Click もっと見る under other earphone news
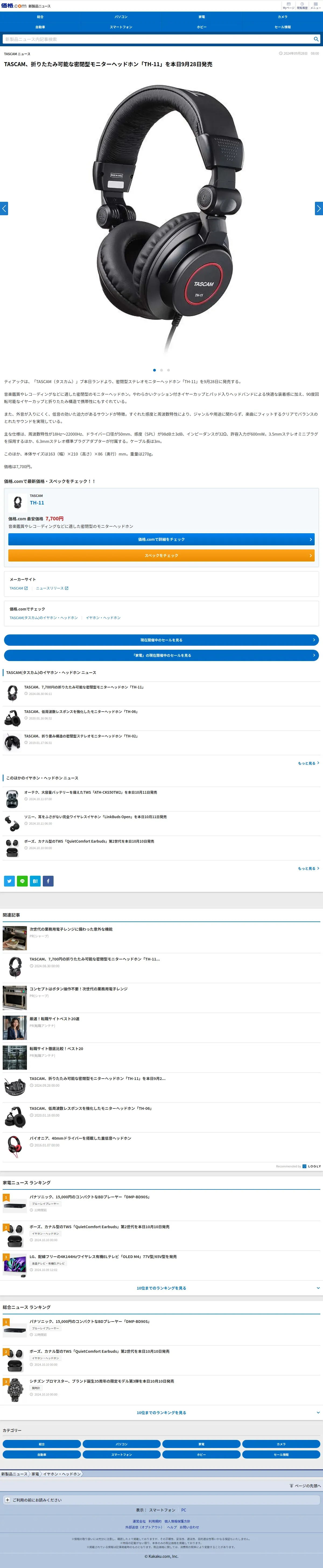 point(308,868)
